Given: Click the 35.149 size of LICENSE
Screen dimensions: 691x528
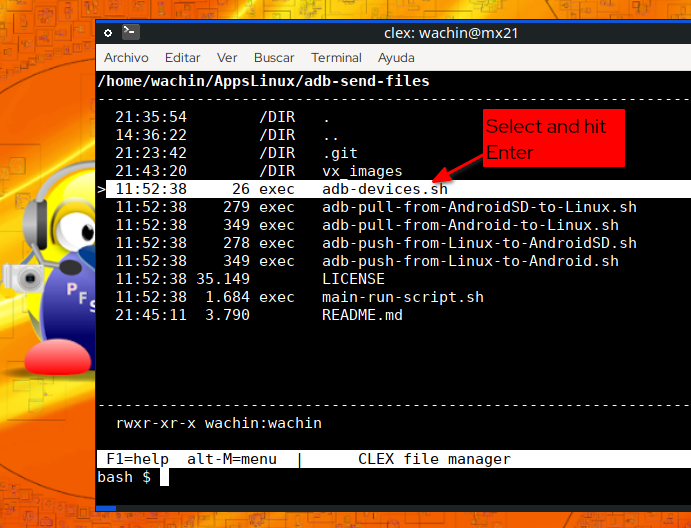Looking at the screenshot, I should tap(223, 279).
